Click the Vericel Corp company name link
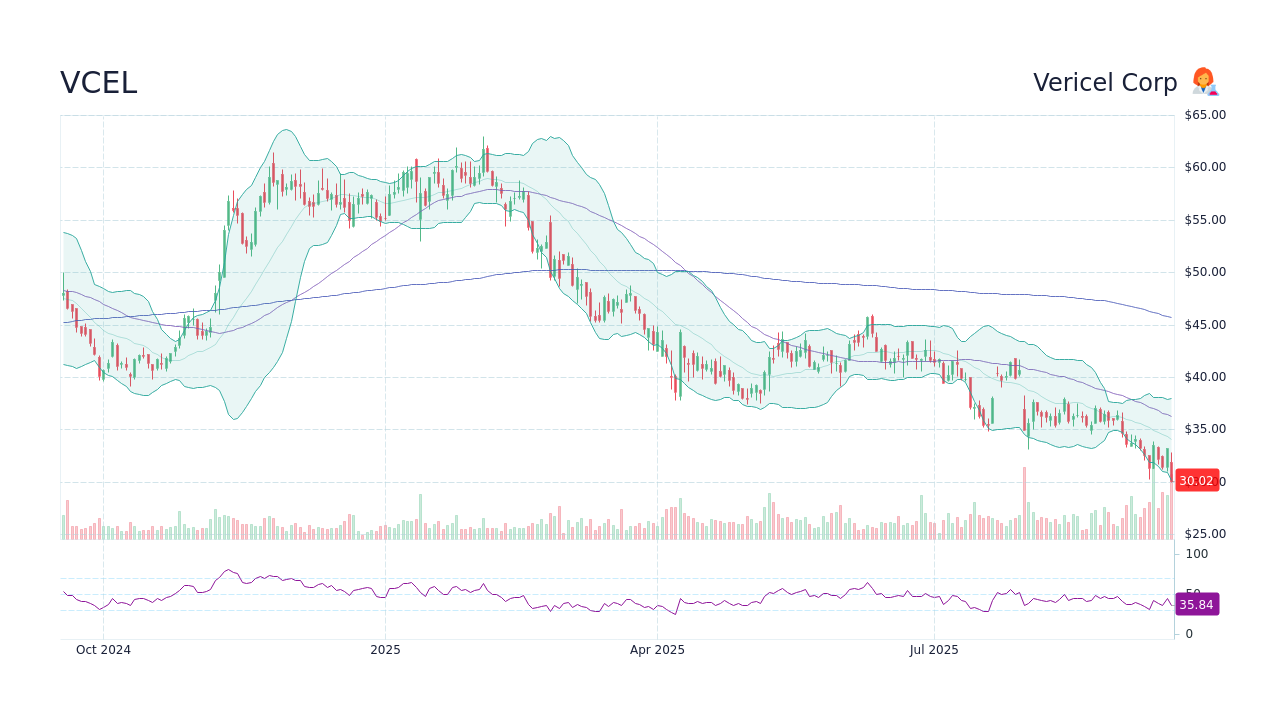1280x720 pixels. (x=1105, y=82)
